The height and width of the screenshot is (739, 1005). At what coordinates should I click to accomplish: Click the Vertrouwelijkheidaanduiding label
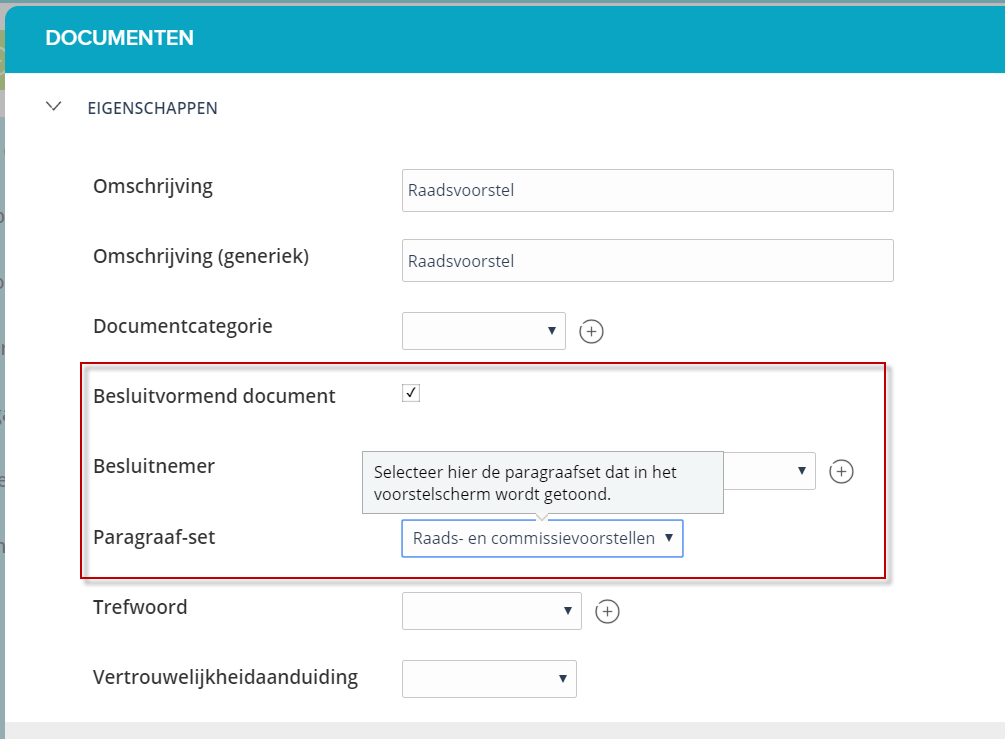point(226,677)
